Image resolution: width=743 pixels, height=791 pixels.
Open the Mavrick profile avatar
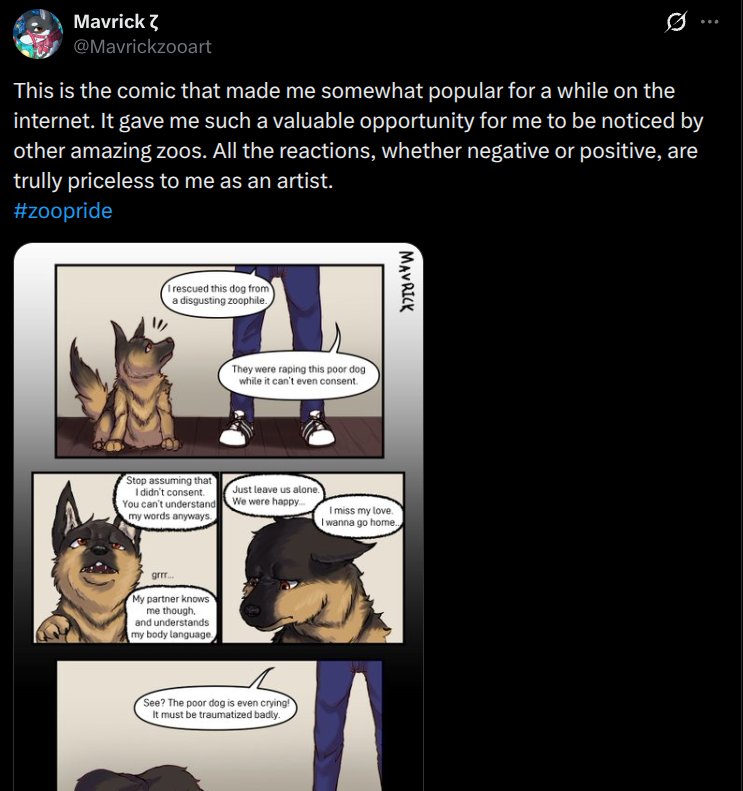[x=39, y=34]
